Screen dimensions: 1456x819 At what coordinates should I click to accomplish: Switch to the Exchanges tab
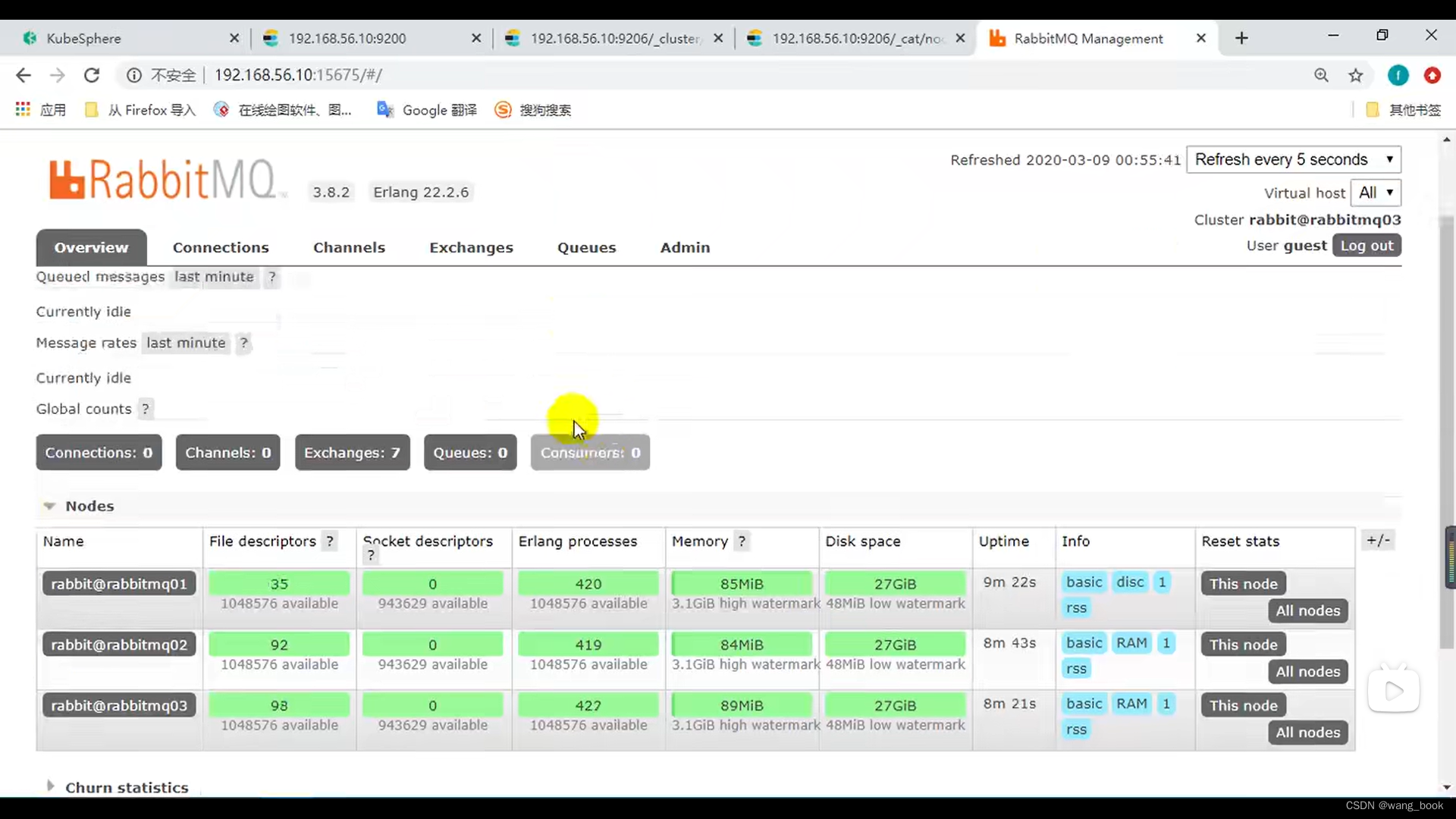[x=471, y=247]
